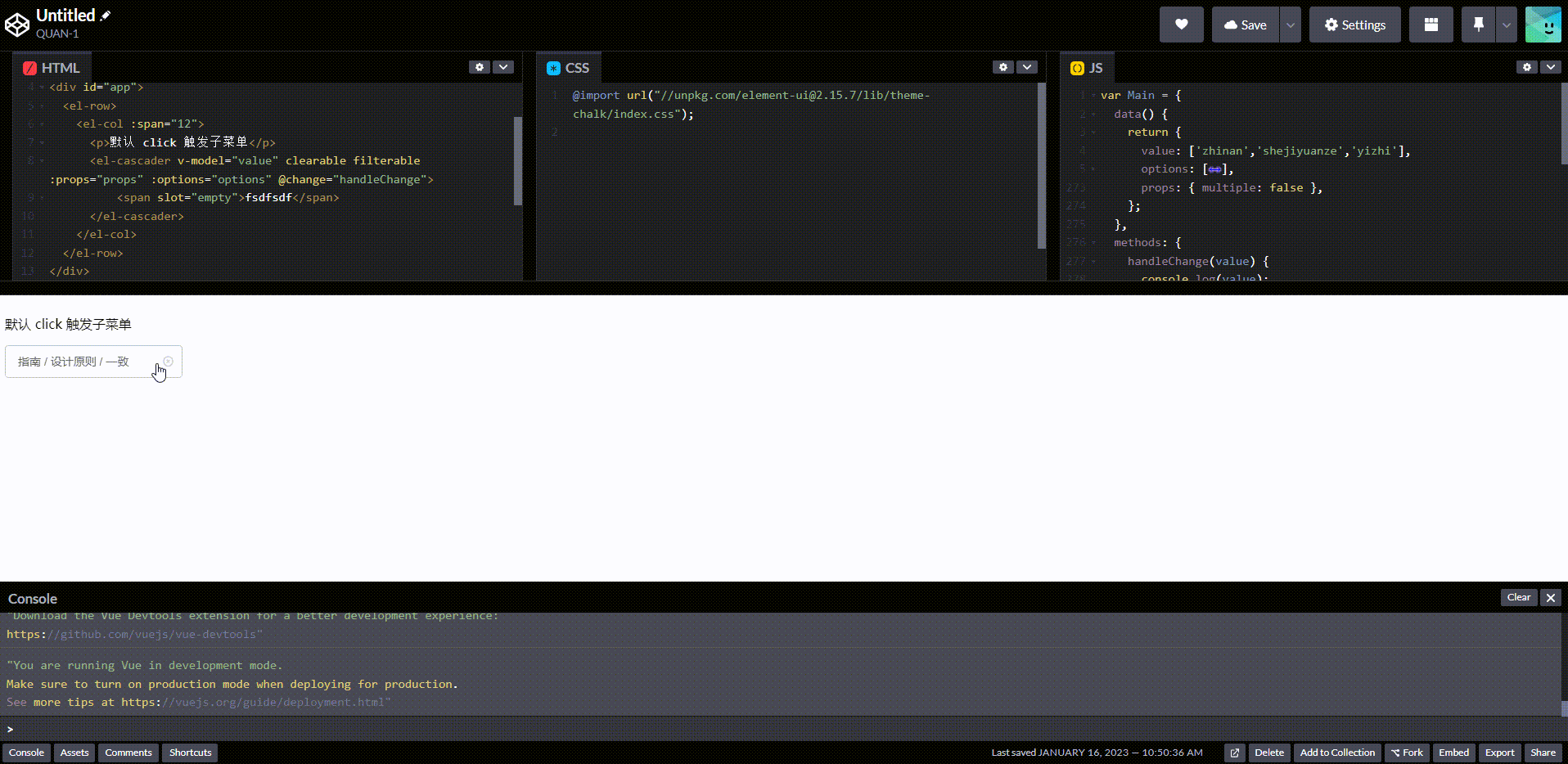Pin this pen with the pin icon
1568x764 pixels.
pyautogui.click(x=1478, y=25)
